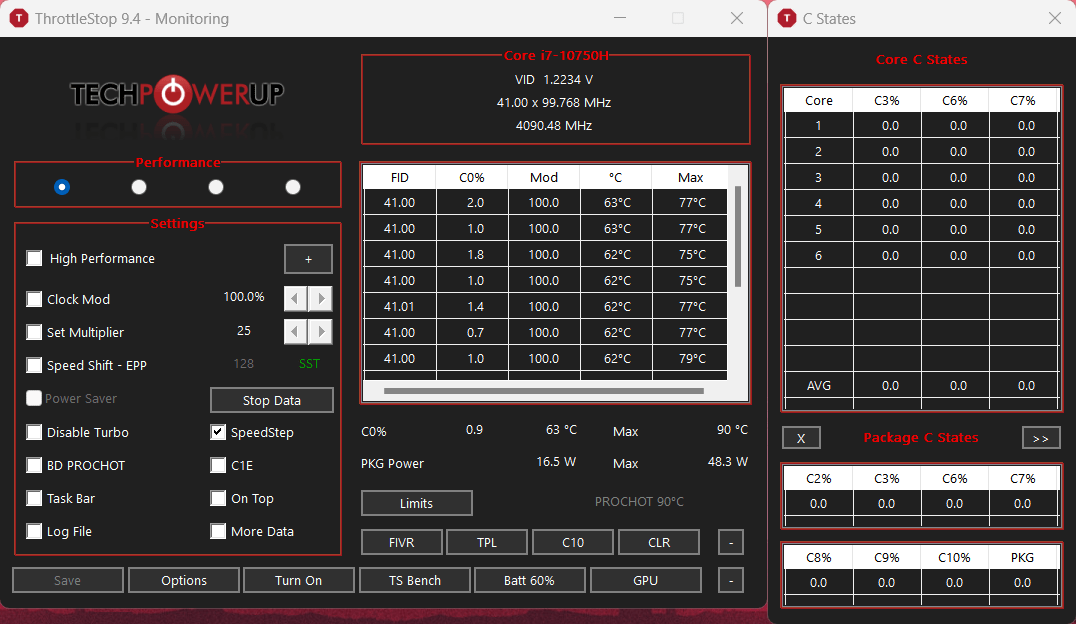Open the Options dialog
Viewport: 1076px width, 624px height.
click(184, 581)
